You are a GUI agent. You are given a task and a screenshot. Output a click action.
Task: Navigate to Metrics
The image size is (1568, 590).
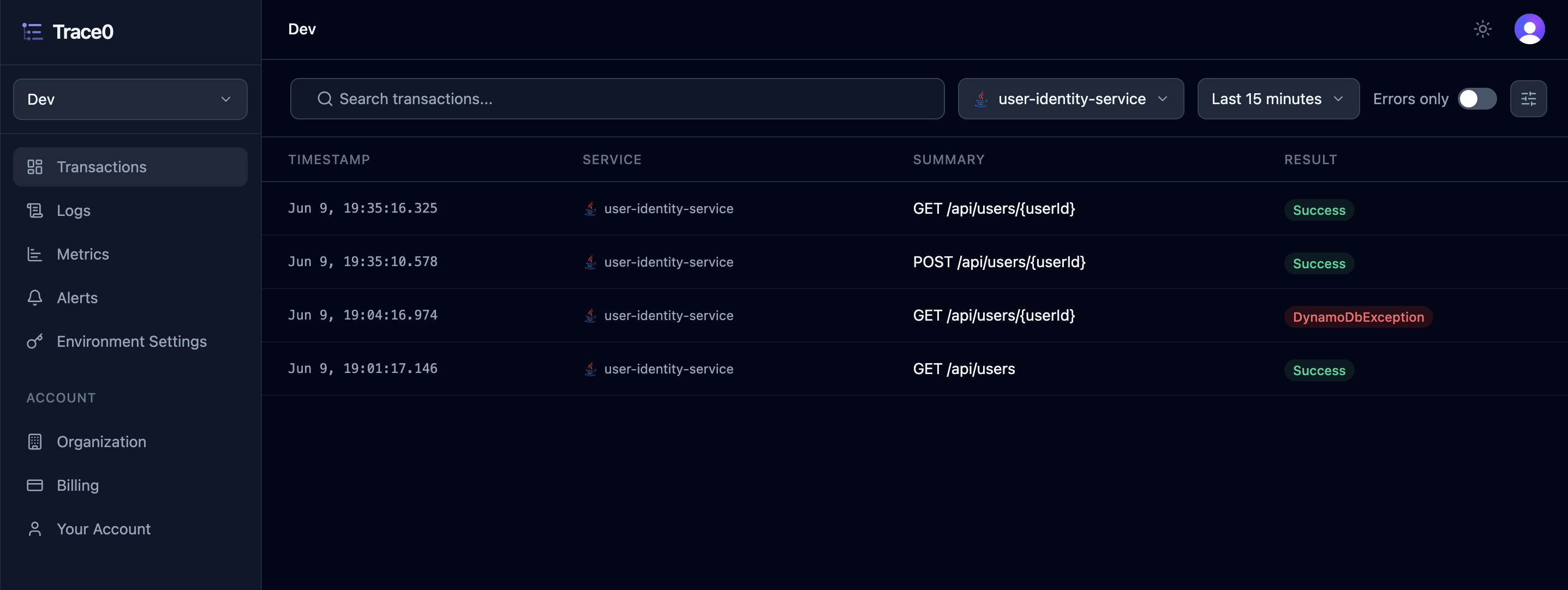[130, 254]
